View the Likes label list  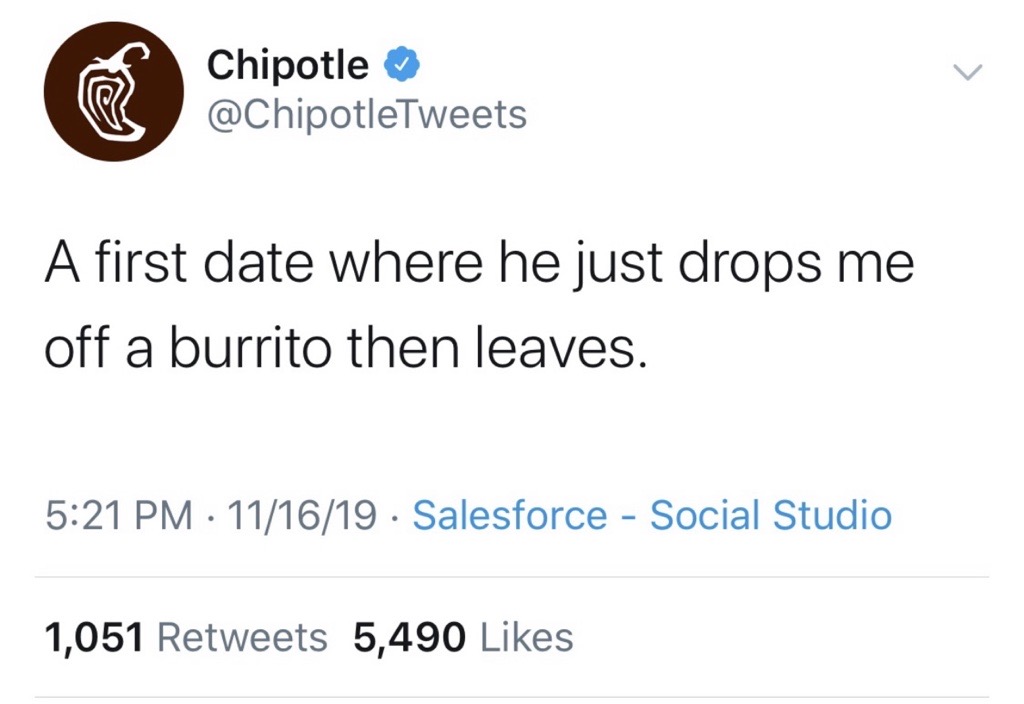(527, 637)
